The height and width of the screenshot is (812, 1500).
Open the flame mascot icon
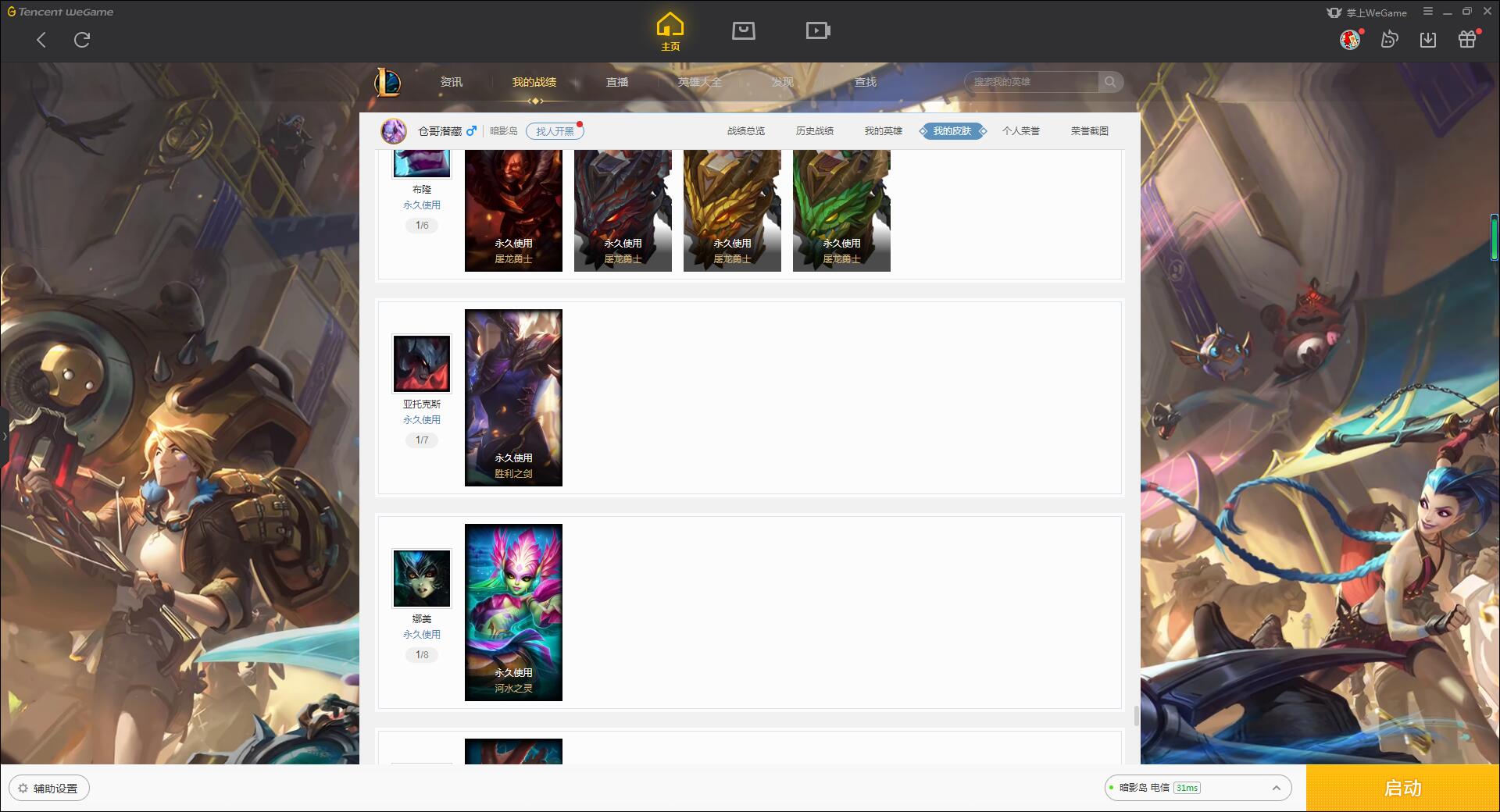tap(1389, 39)
